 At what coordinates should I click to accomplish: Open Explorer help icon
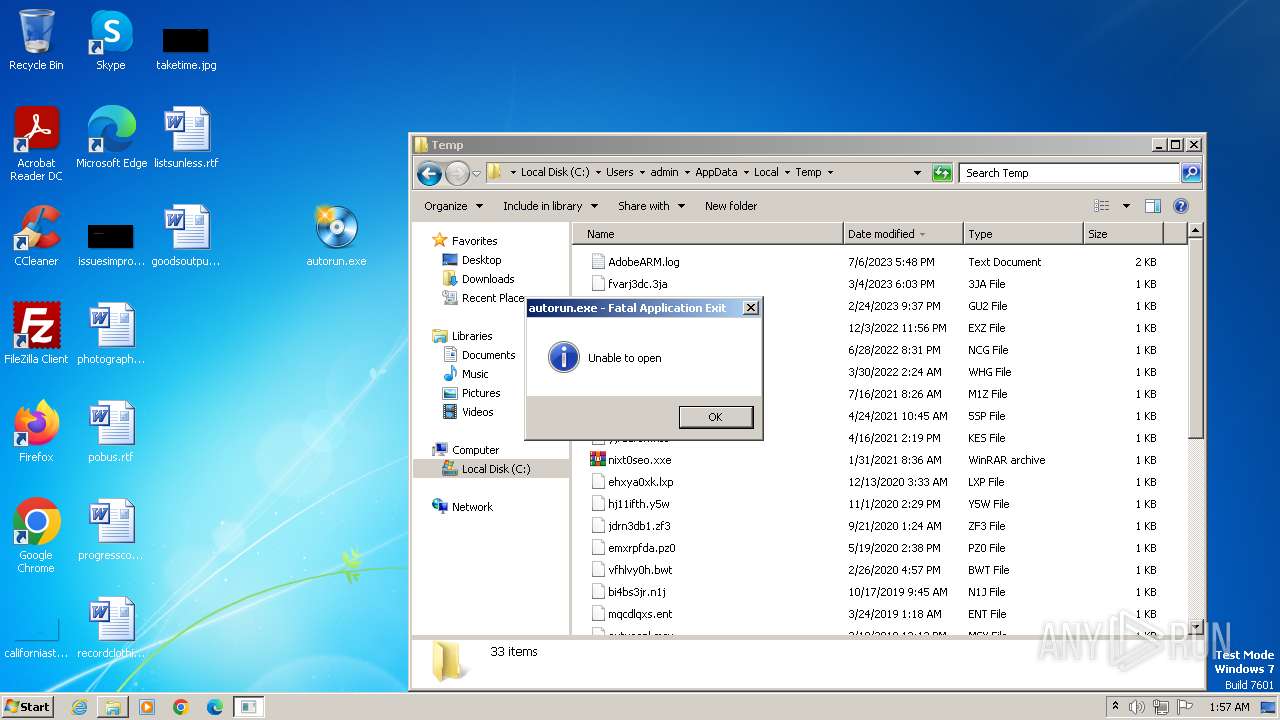pos(1180,206)
